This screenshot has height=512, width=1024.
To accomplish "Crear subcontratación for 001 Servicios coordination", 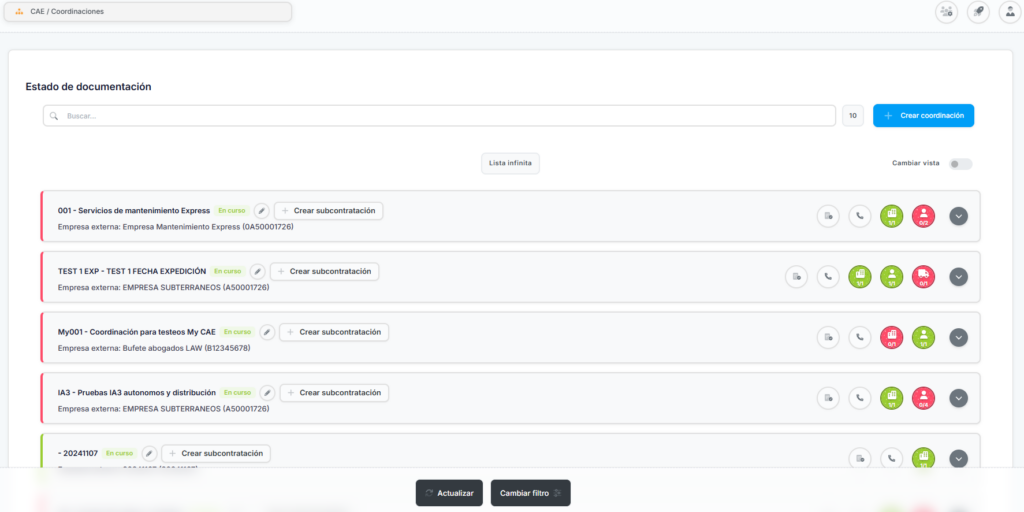I will pos(328,211).
